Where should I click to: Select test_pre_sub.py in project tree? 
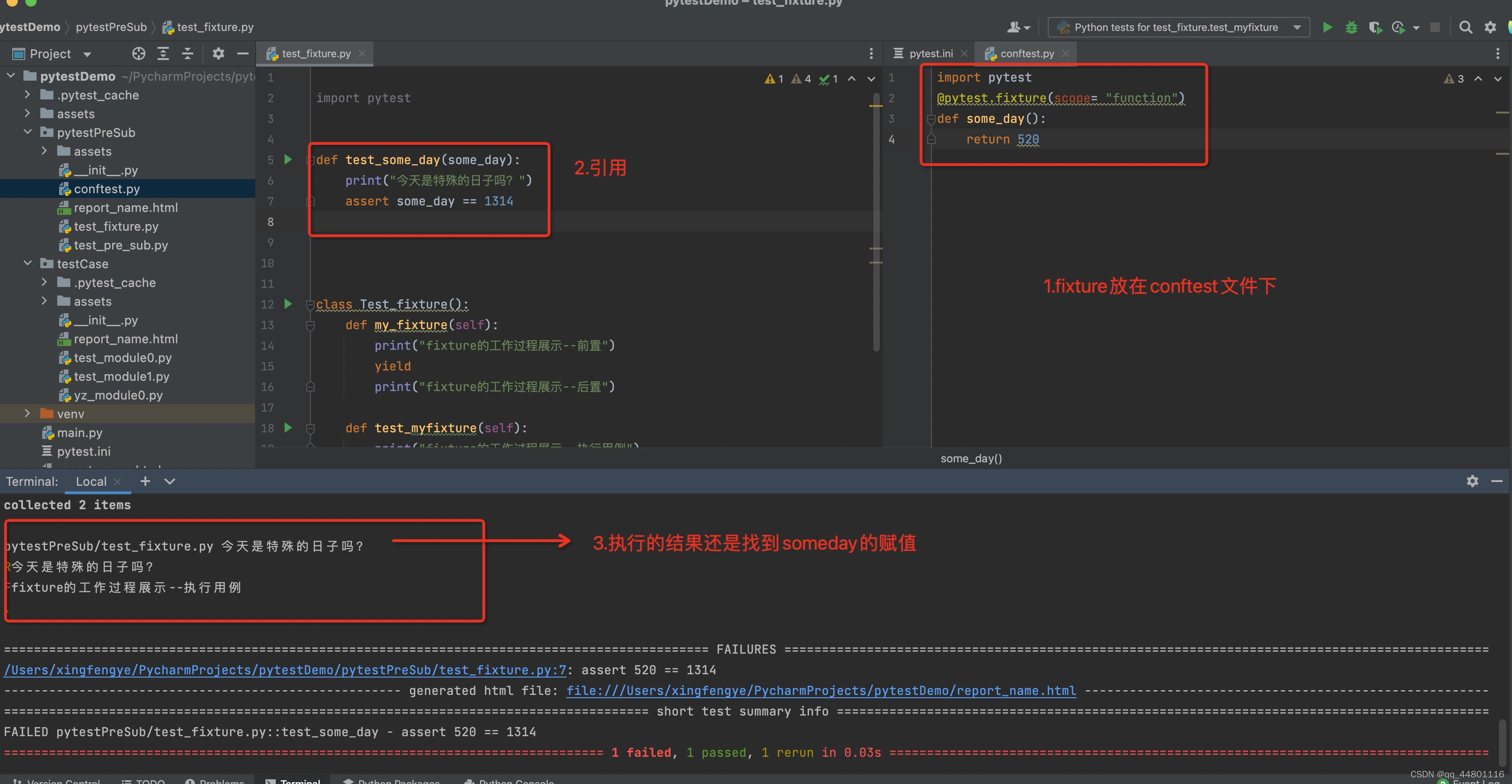coord(121,245)
